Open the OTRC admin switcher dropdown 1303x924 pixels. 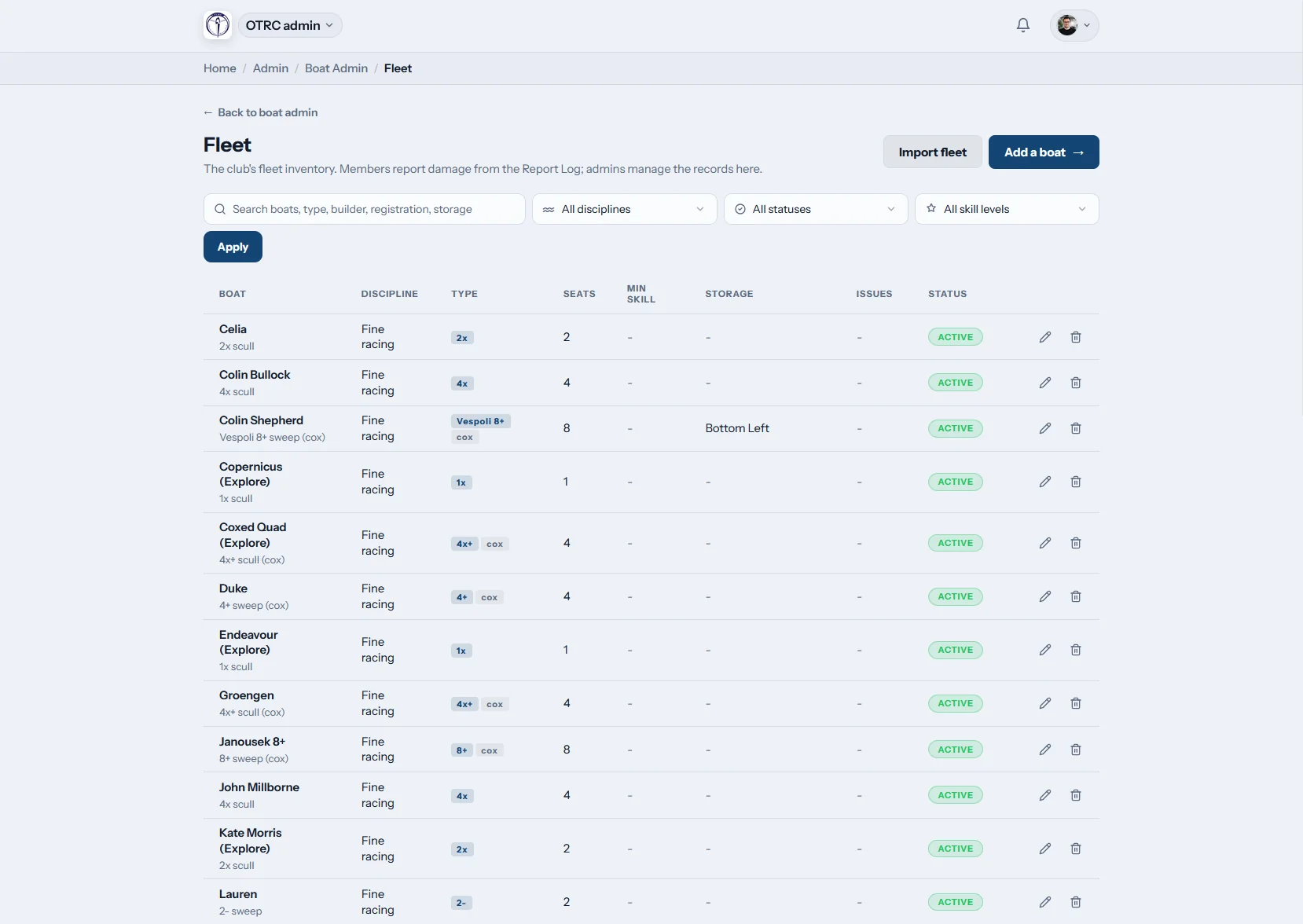[290, 25]
